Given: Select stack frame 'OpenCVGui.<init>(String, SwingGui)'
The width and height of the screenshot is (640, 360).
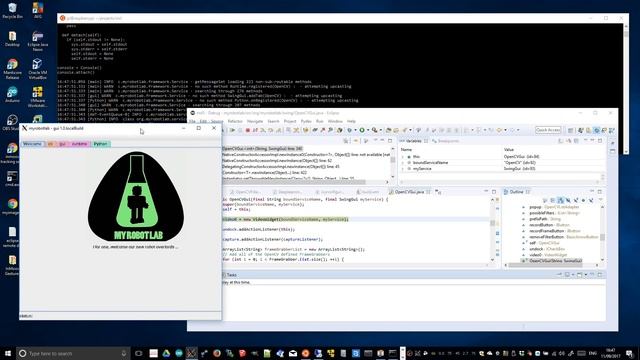Looking at the screenshot, I should [262, 149].
